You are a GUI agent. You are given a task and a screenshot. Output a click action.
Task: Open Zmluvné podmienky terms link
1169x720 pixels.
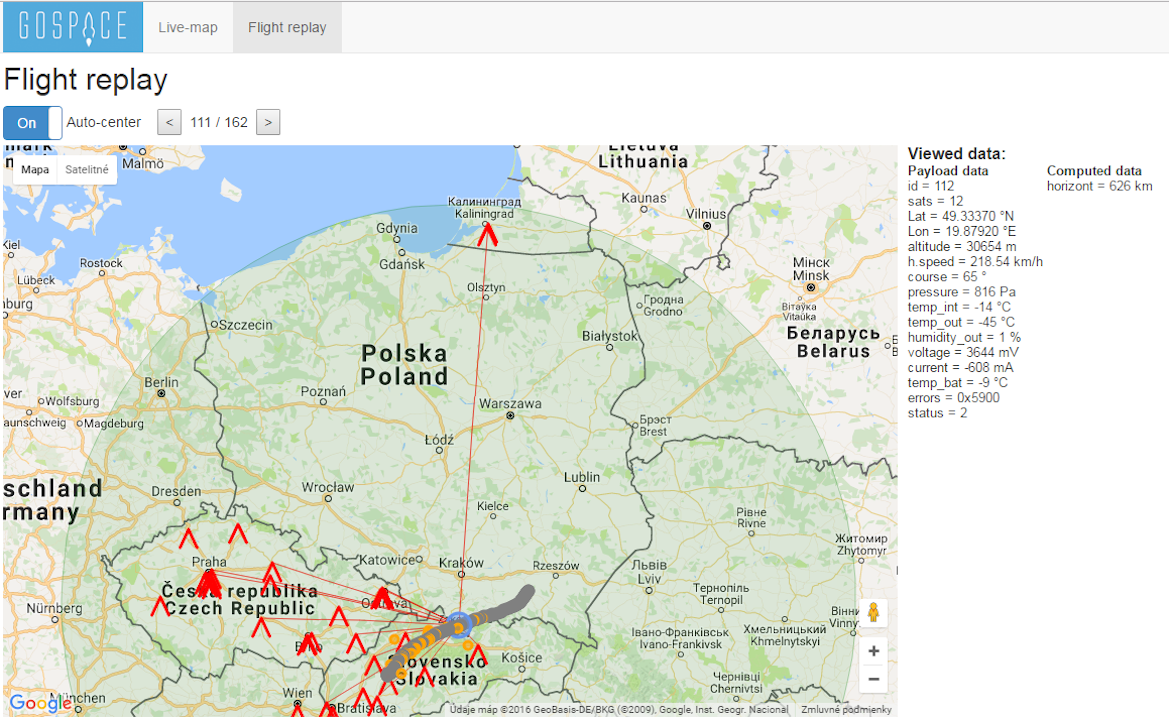point(845,710)
